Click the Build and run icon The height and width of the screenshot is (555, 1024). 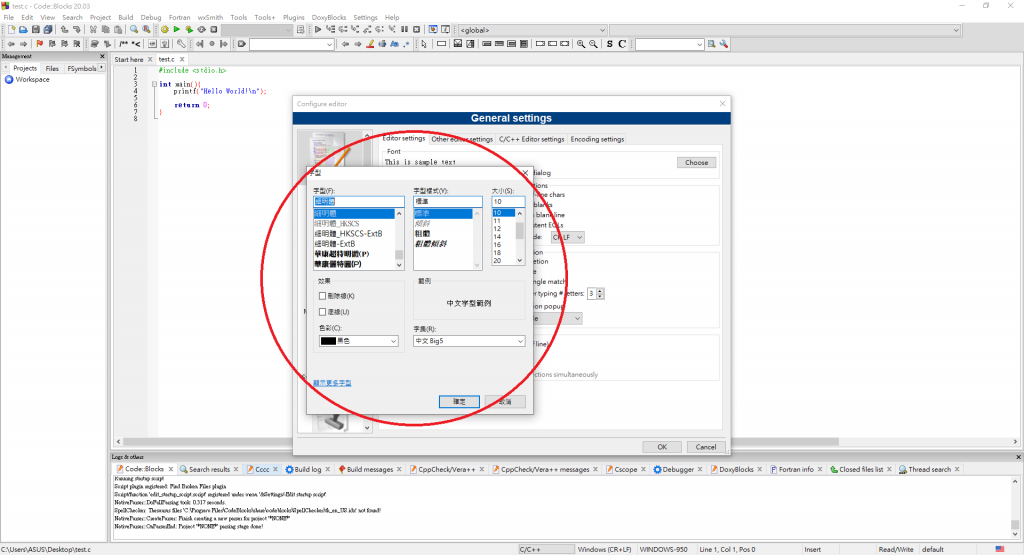(189, 29)
